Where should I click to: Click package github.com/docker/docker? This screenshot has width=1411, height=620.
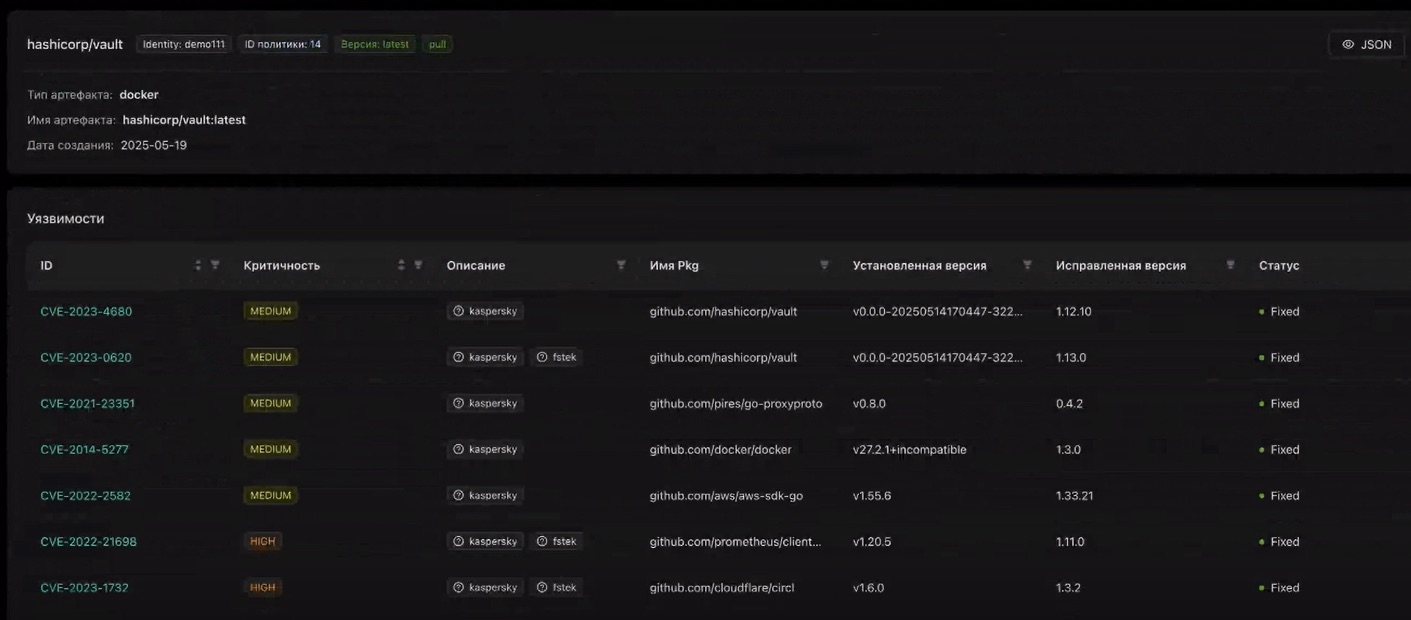coord(720,449)
